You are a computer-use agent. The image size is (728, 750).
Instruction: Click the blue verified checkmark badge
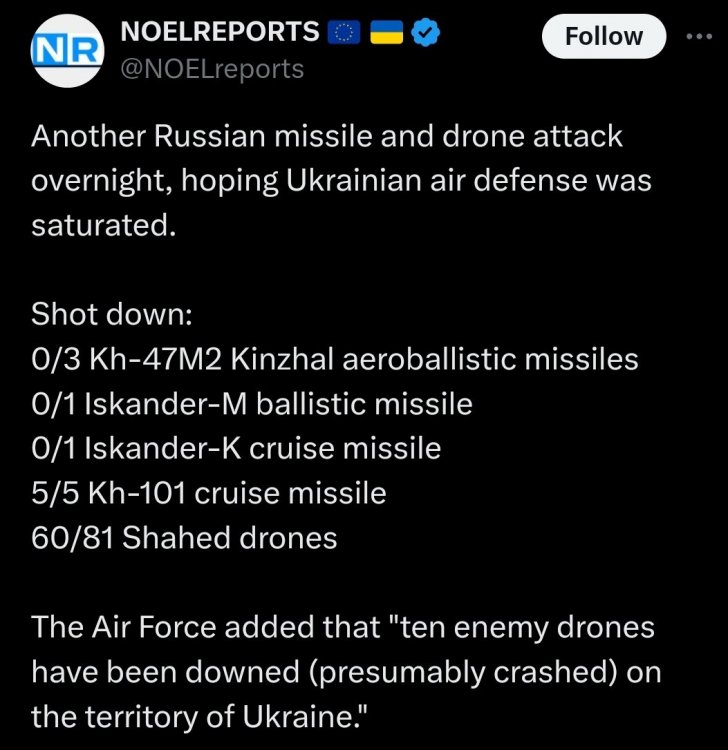click(x=426, y=33)
